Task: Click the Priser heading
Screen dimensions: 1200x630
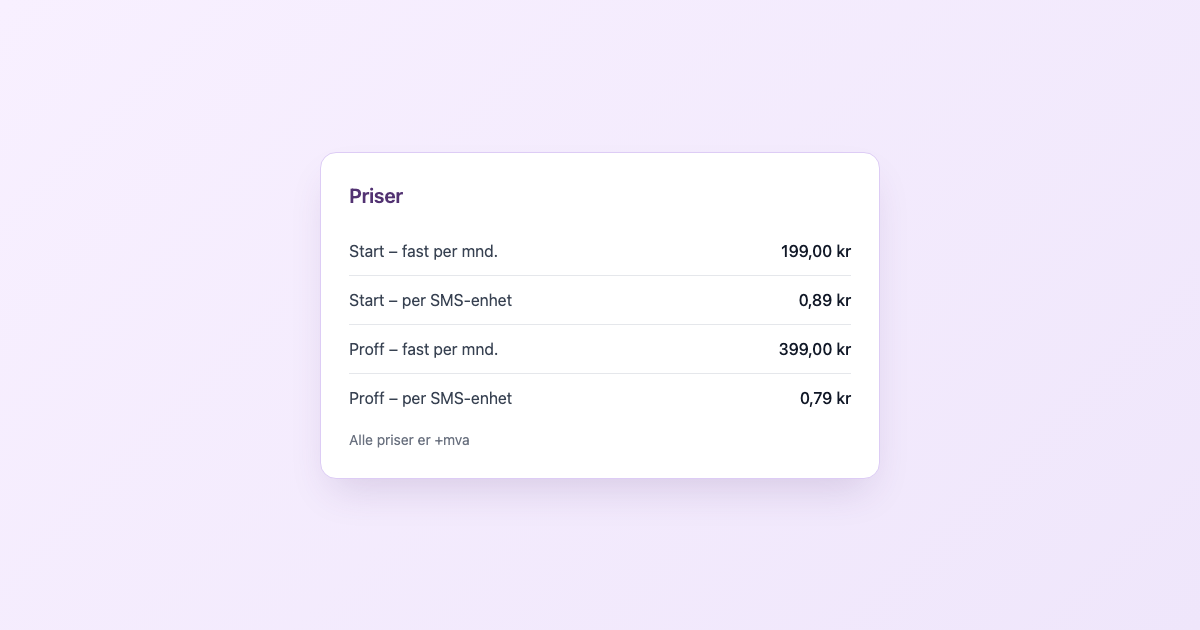Action: [376, 196]
